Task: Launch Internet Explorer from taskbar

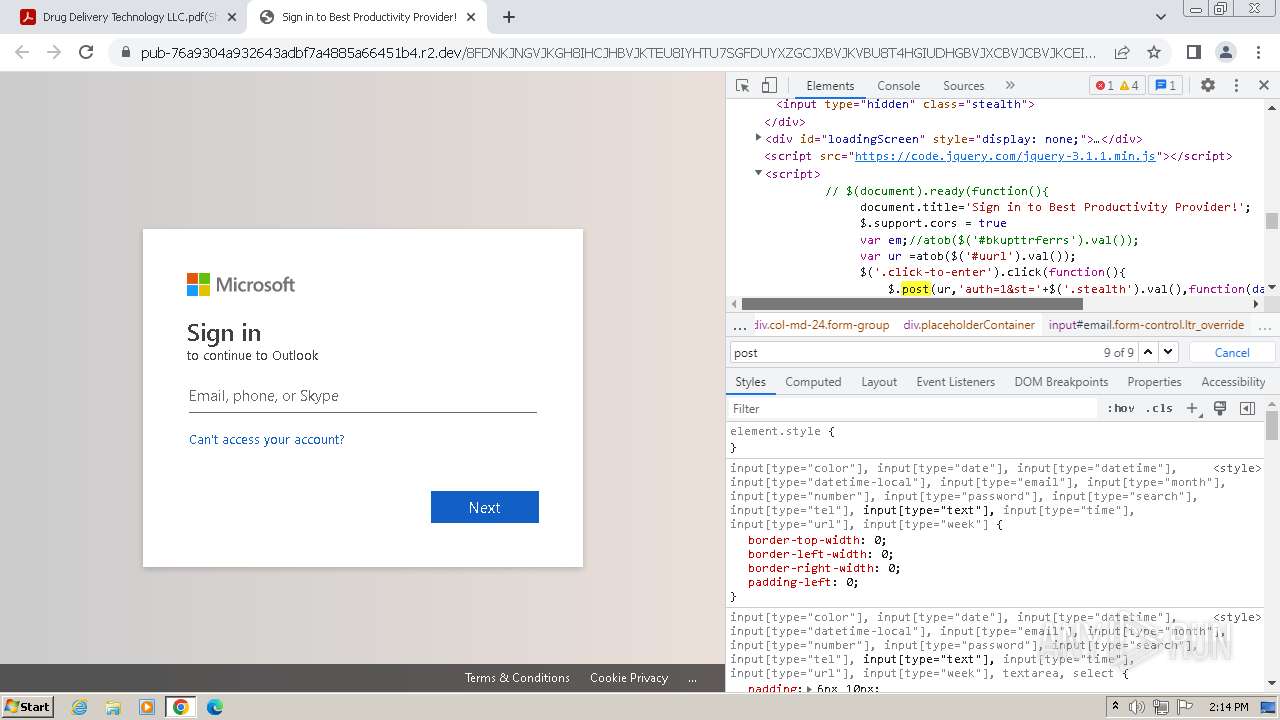Action: coord(80,707)
